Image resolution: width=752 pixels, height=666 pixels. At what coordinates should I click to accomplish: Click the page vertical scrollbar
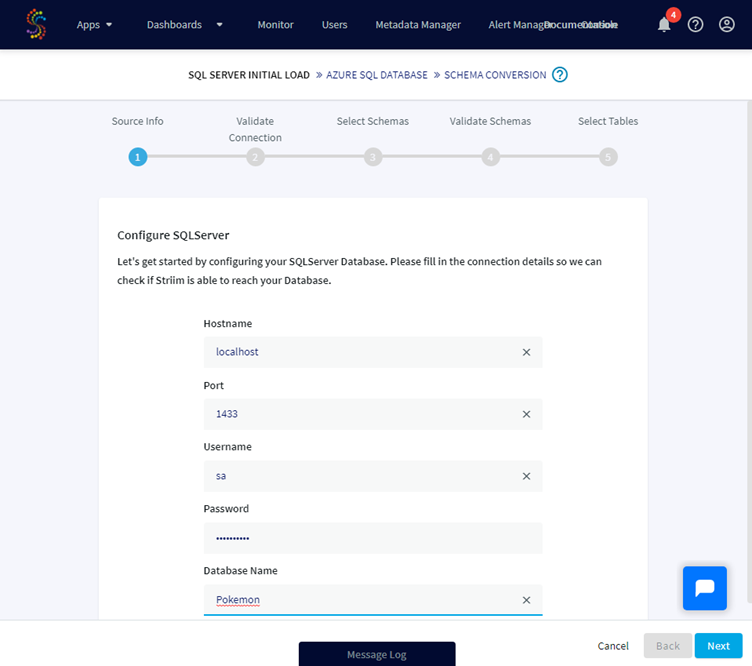click(749, 351)
